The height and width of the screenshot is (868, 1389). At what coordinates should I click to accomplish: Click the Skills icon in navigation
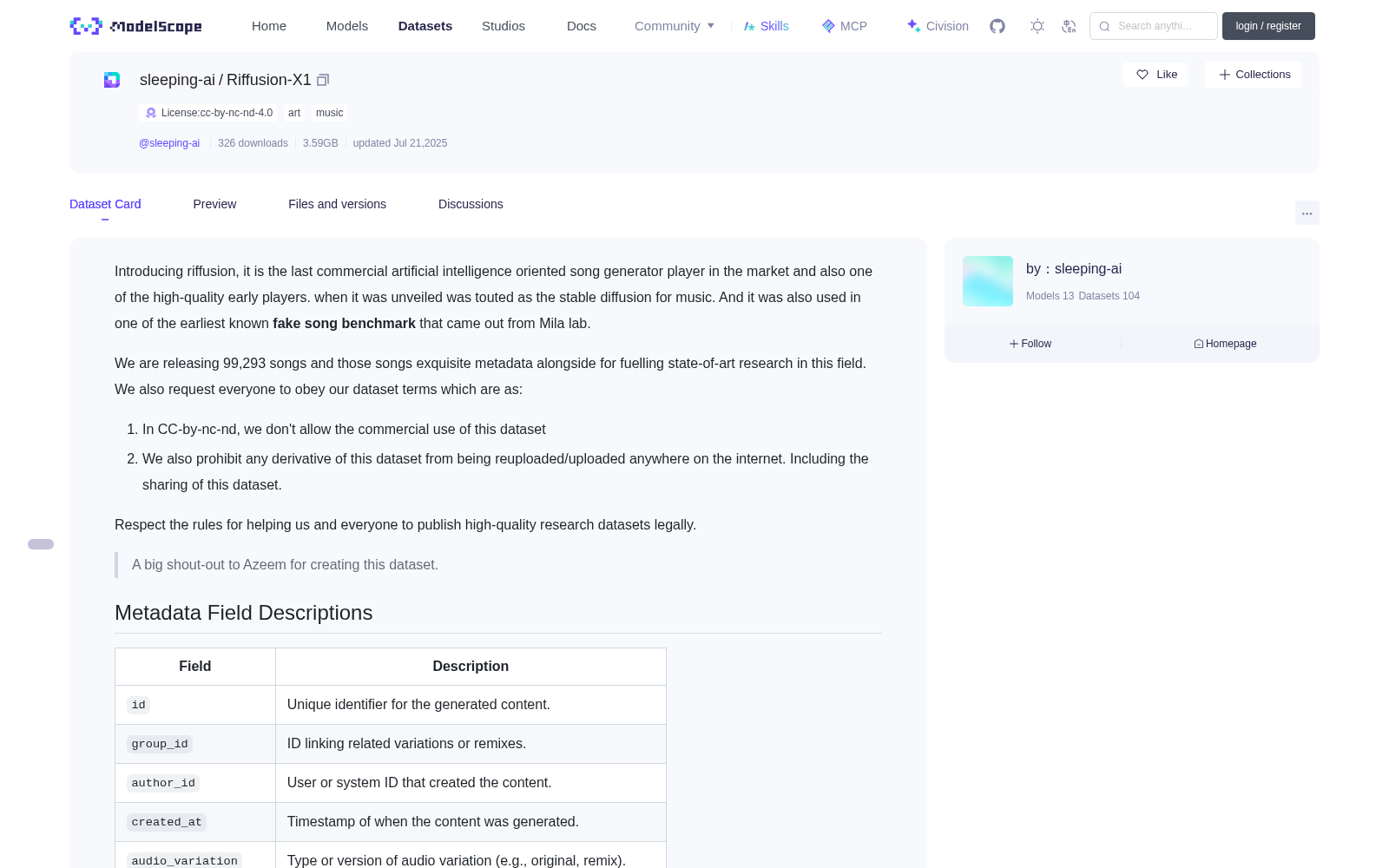point(749,26)
